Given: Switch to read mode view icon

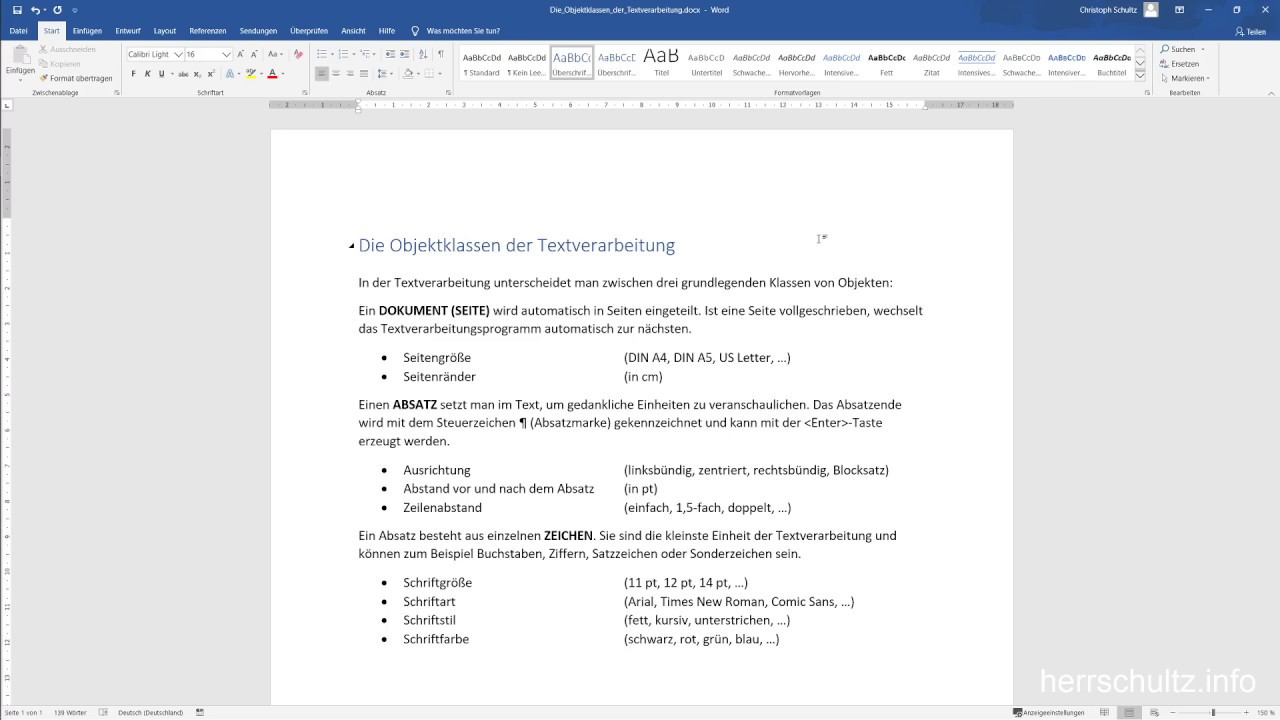Looking at the screenshot, I should coord(1104,712).
